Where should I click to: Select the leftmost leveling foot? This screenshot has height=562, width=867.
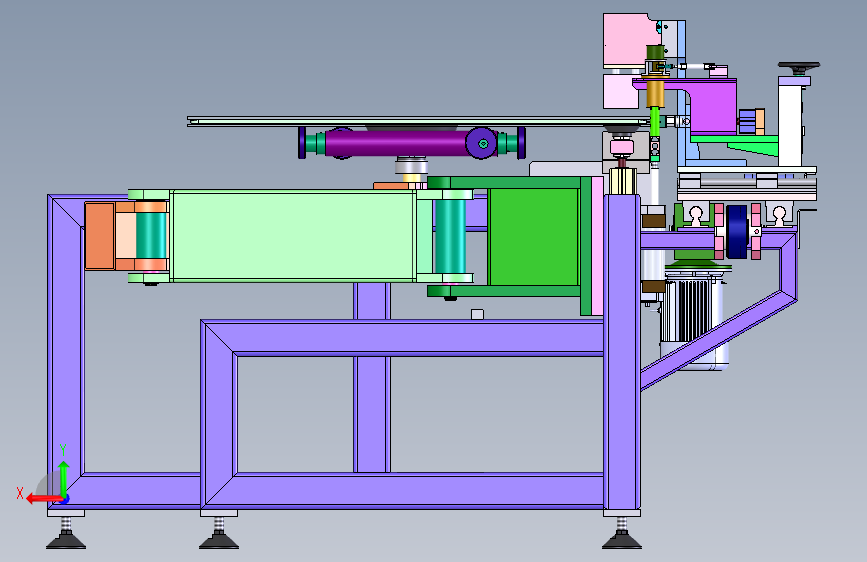(x=66, y=533)
